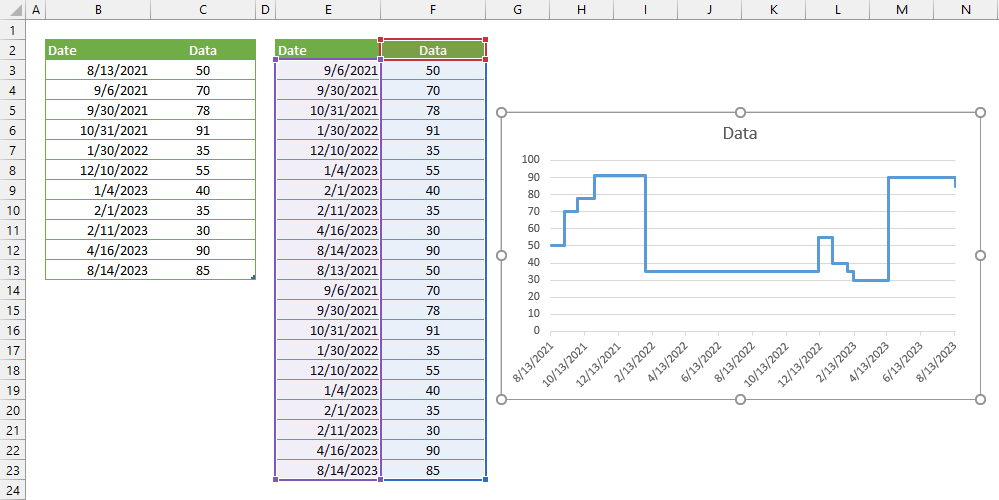Screen dimensions: 999x500
Task: Select cell B6 with date 10/31/2021
Action: coord(98,130)
